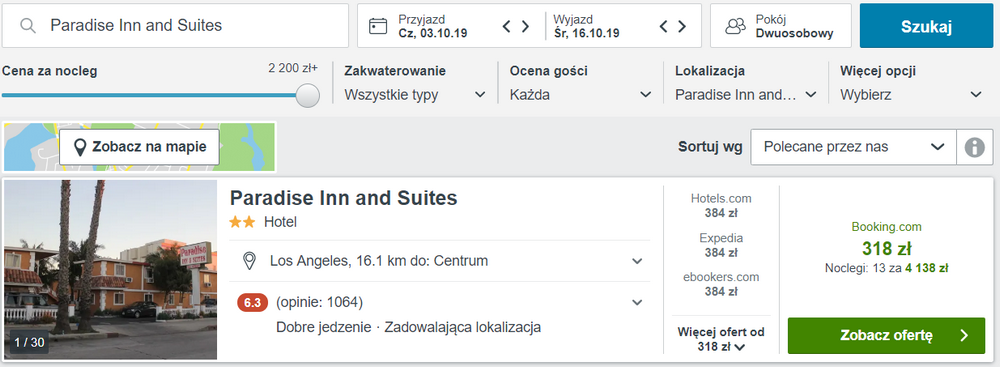
Task: Move arrival date to previous day
Action: (507, 26)
